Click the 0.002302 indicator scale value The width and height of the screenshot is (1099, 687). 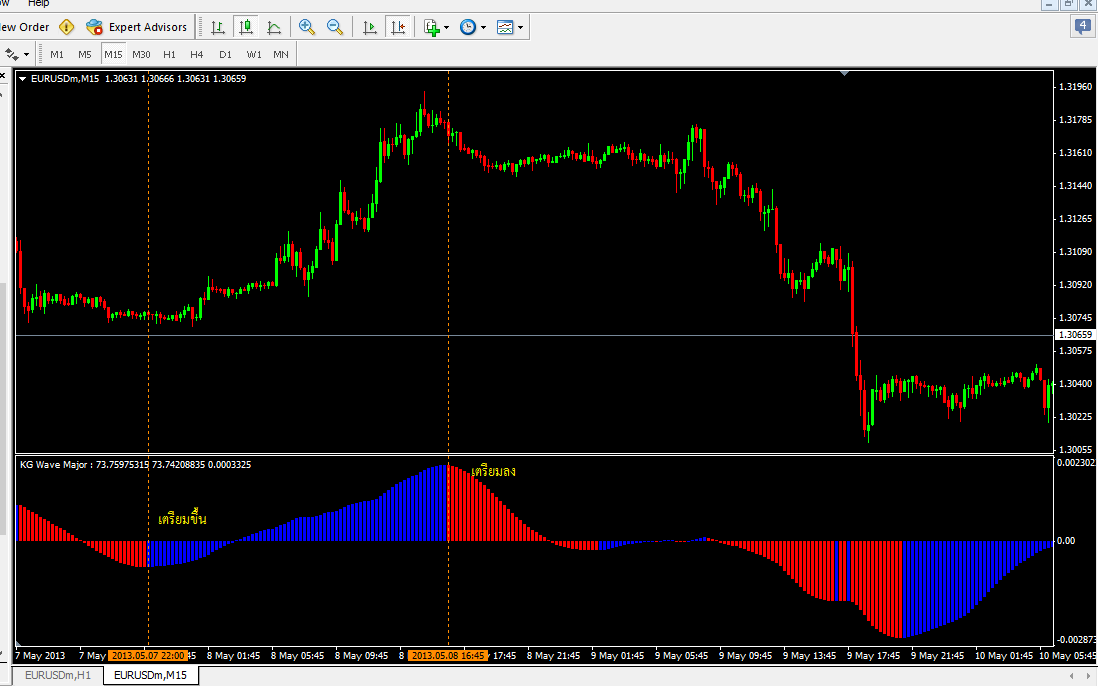pos(1076,463)
